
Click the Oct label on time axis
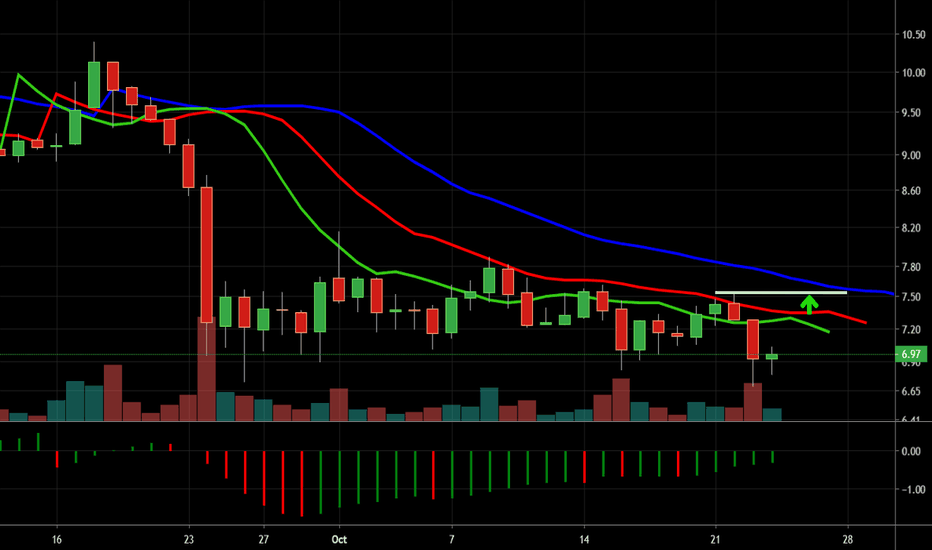pos(339,539)
